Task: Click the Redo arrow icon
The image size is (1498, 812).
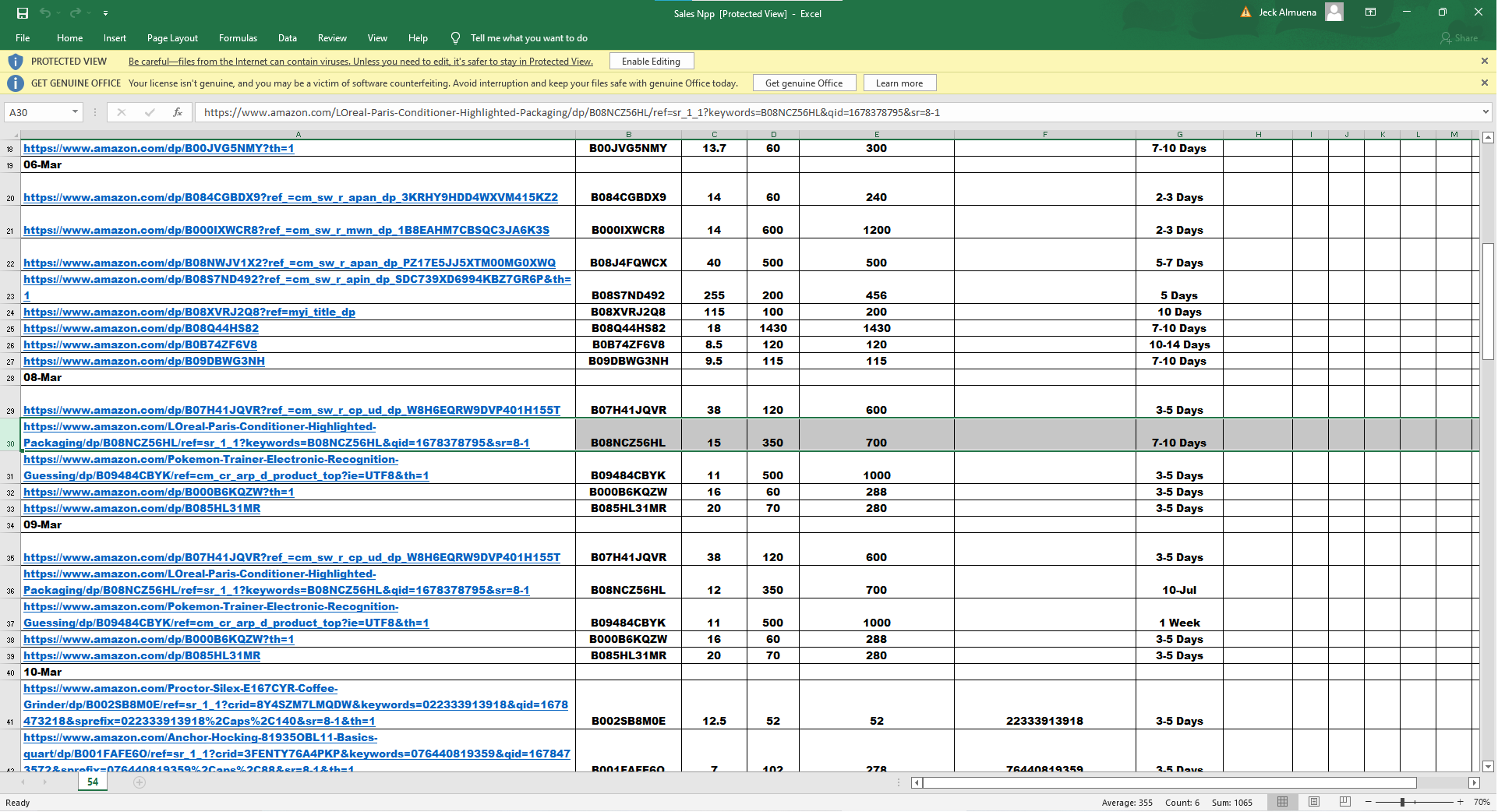Action: tap(75, 12)
